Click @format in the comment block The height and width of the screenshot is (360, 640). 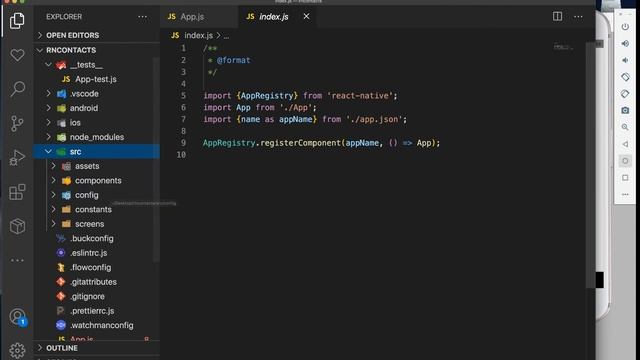point(233,60)
